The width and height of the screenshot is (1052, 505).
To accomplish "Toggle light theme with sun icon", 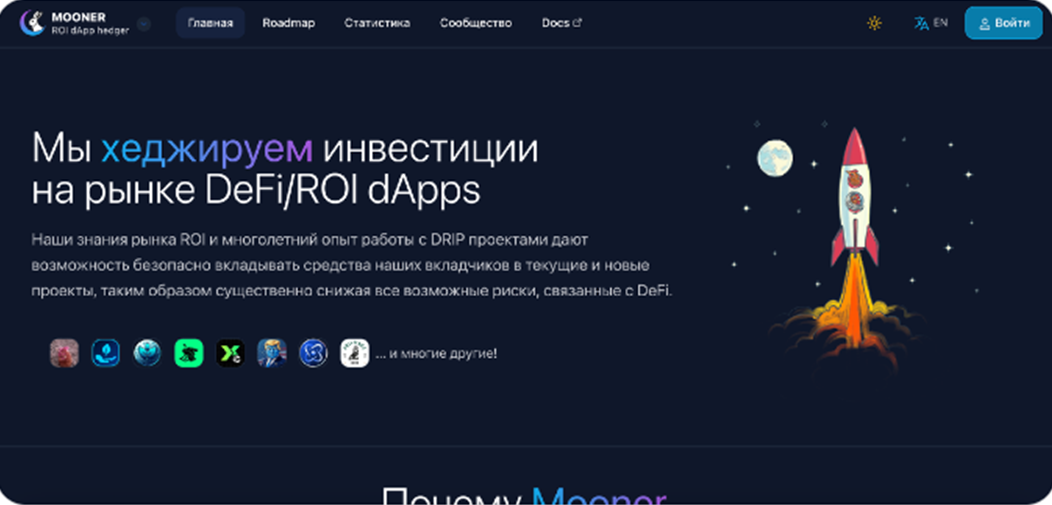I will tap(874, 23).
